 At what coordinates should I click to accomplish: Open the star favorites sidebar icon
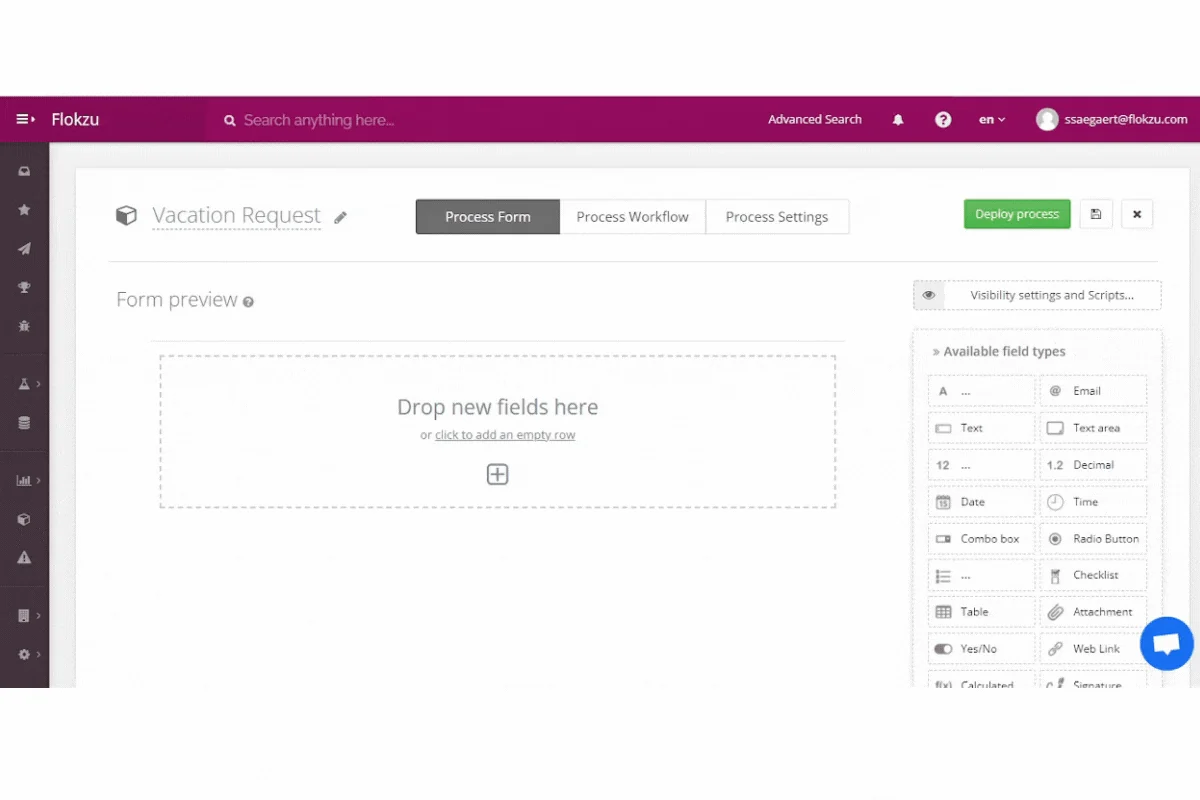point(24,210)
